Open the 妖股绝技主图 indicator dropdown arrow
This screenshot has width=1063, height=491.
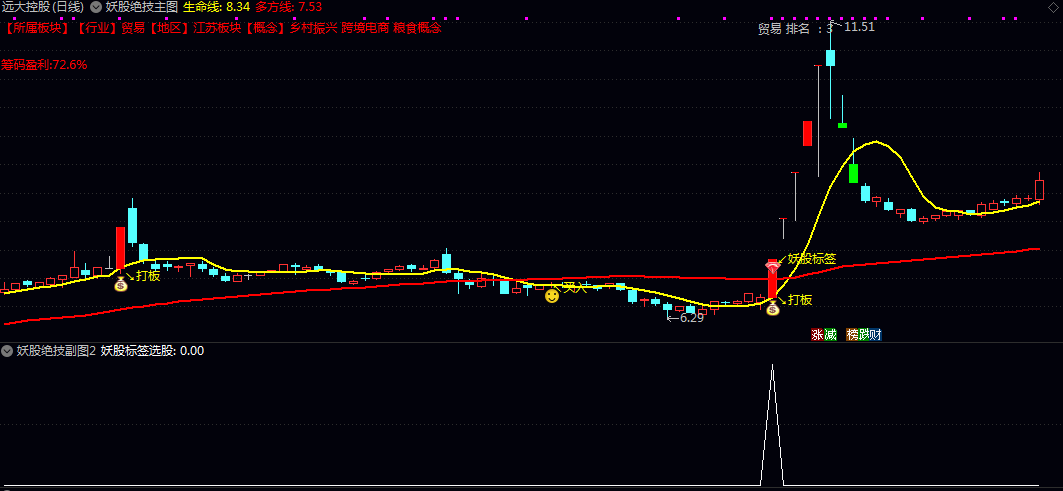[96, 7]
